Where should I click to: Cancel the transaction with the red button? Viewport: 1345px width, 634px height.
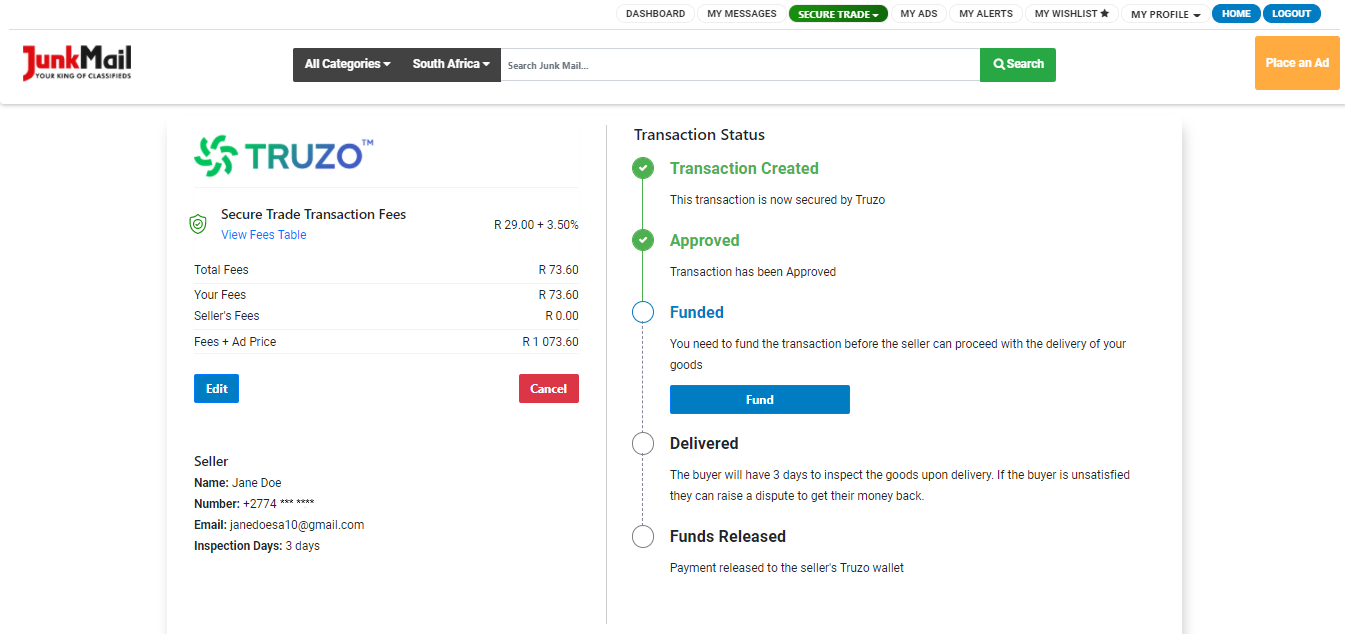pyautogui.click(x=548, y=388)
